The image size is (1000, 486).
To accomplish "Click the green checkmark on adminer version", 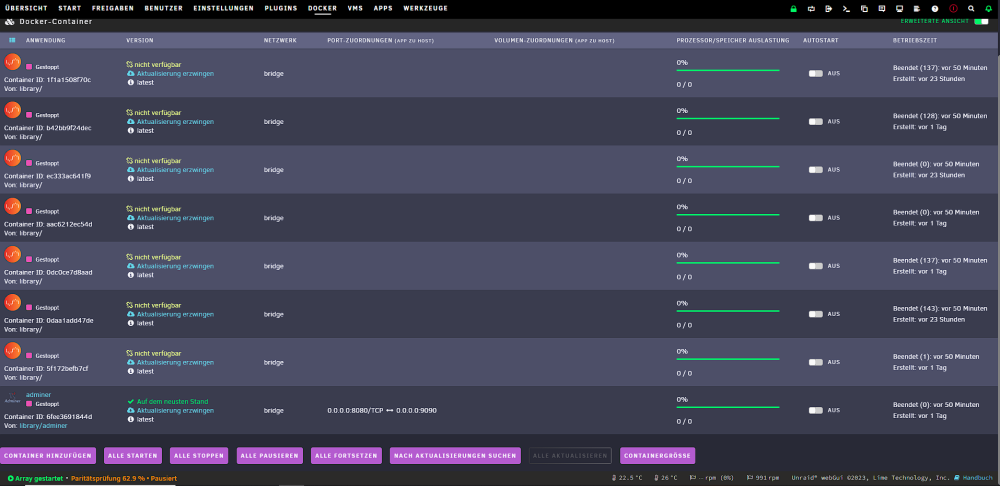I will coord(131,402).
